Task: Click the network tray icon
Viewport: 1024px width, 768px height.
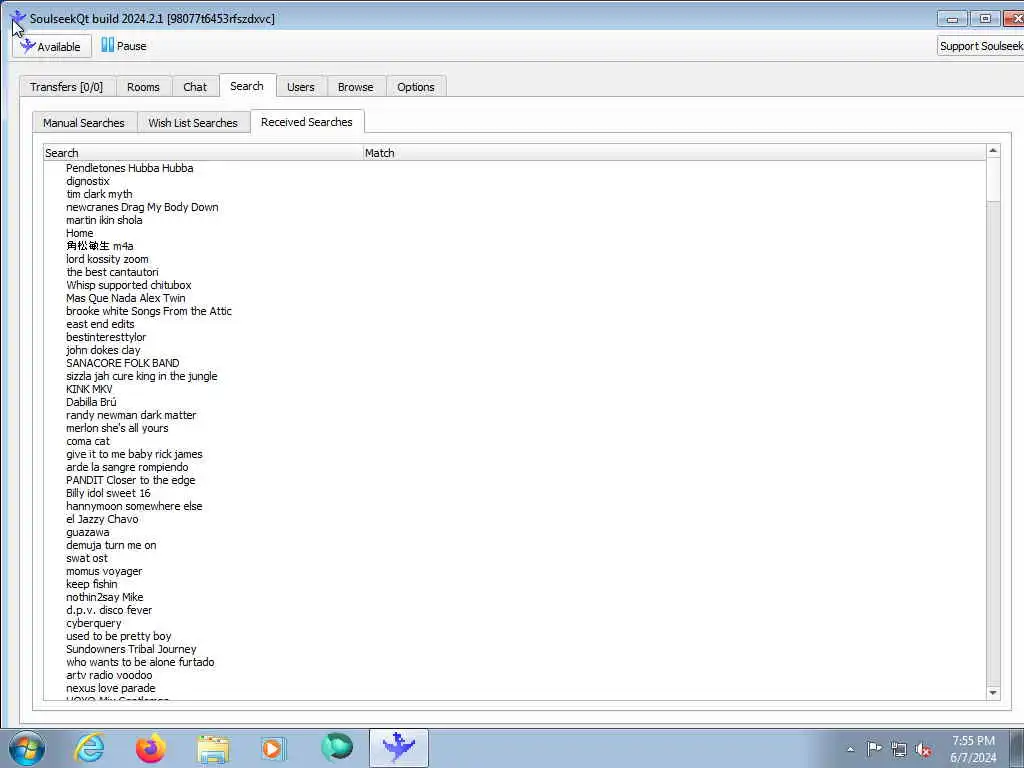Action: (x=899, y=749)
